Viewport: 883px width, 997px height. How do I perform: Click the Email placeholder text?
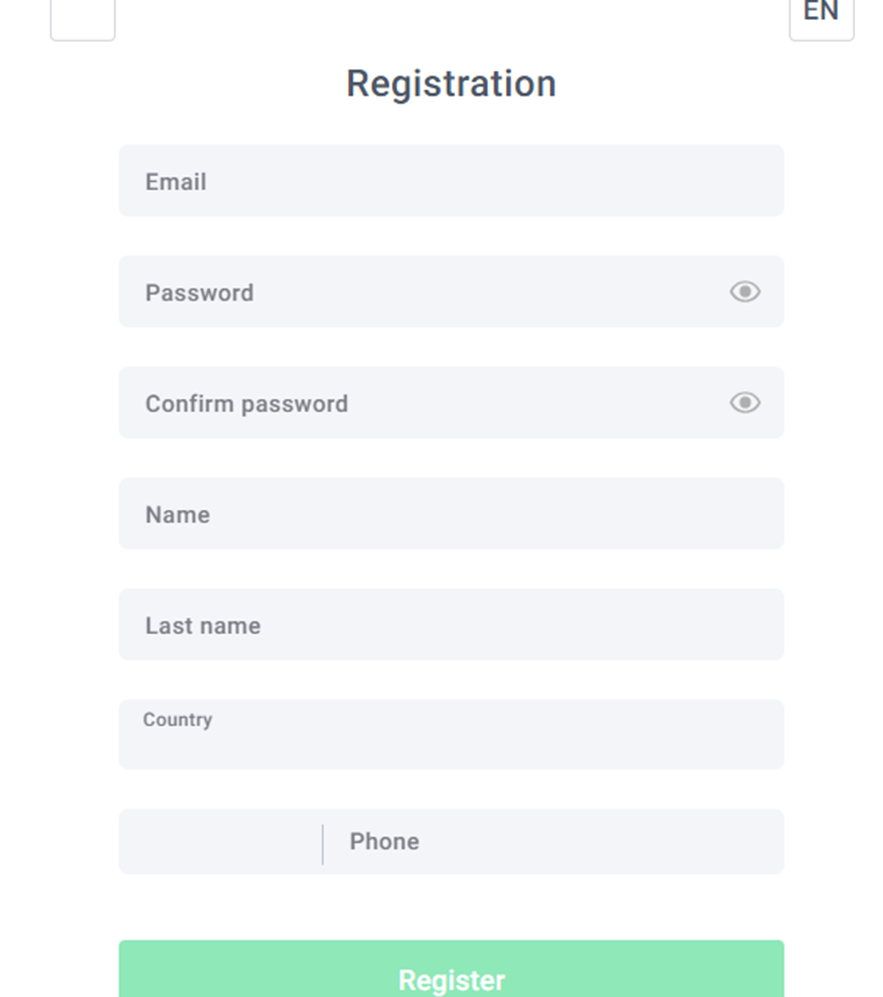click(176, 182)
